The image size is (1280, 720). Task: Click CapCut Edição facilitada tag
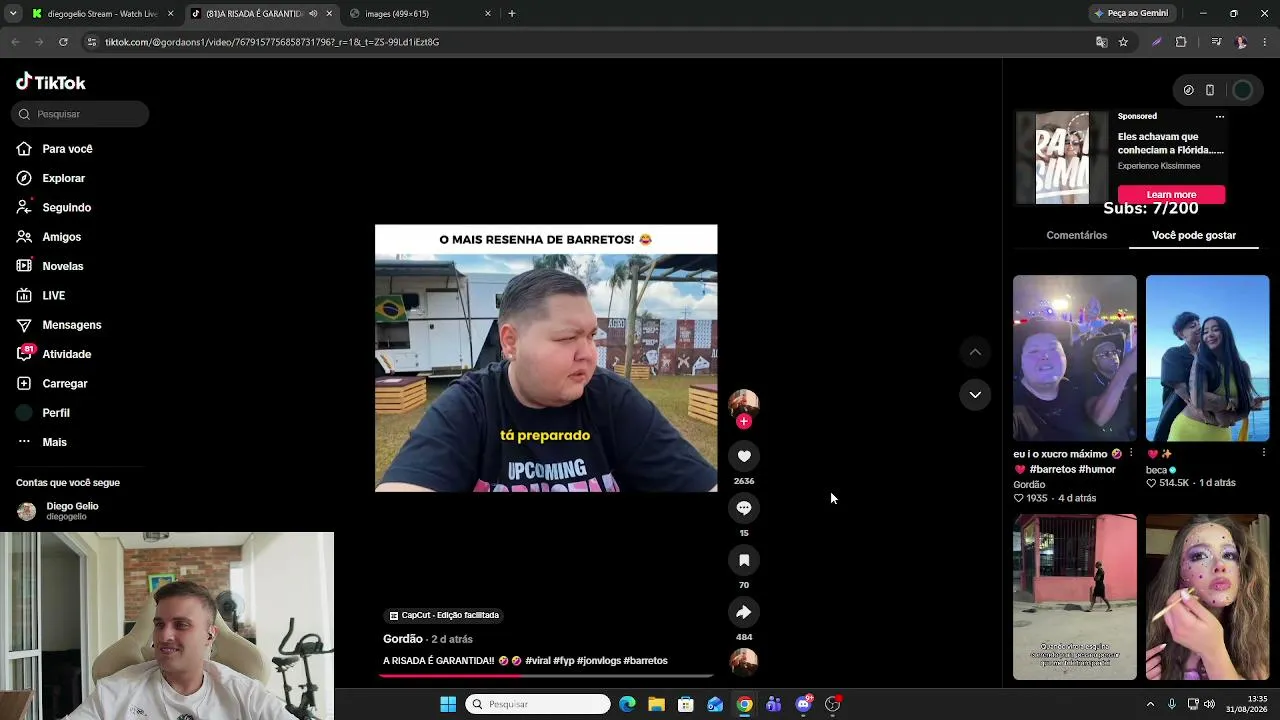point(444,615)
